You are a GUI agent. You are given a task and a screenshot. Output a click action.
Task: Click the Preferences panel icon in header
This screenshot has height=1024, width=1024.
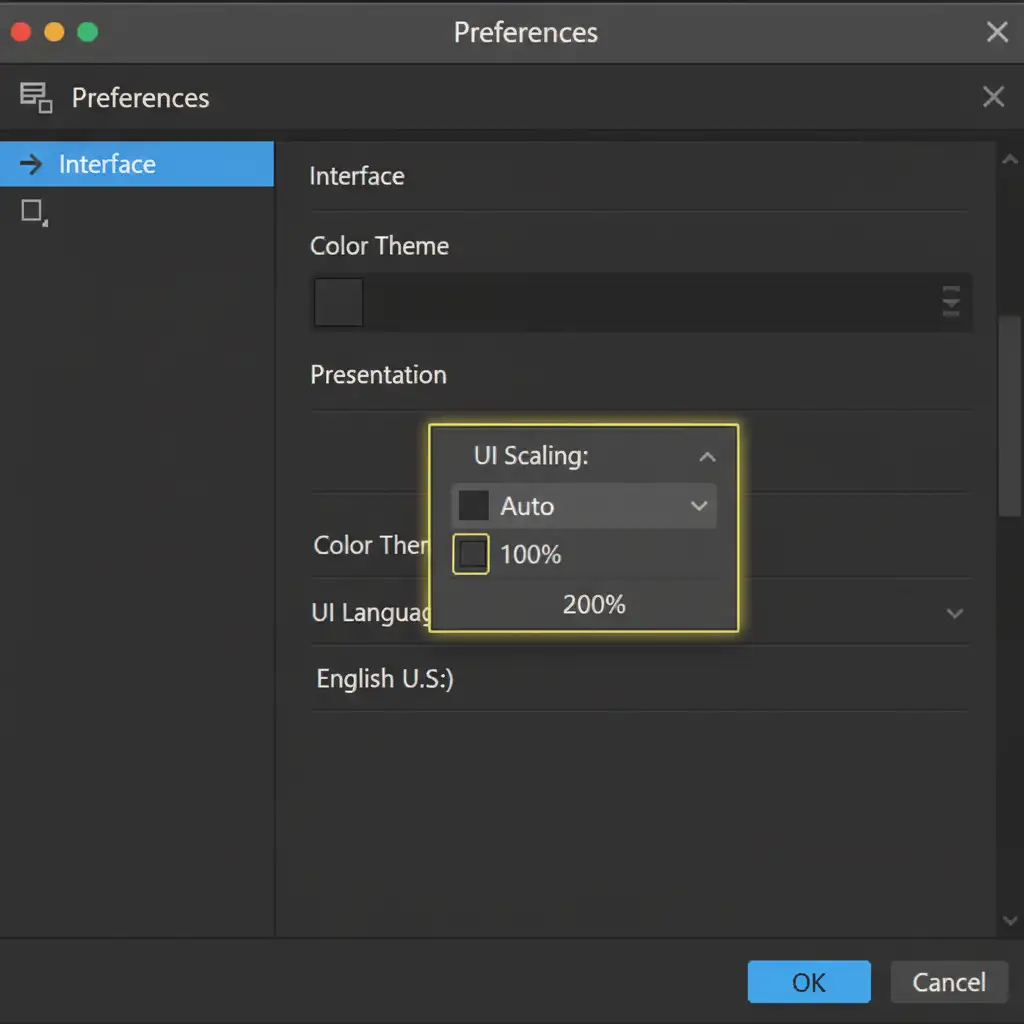coord(36,97)
